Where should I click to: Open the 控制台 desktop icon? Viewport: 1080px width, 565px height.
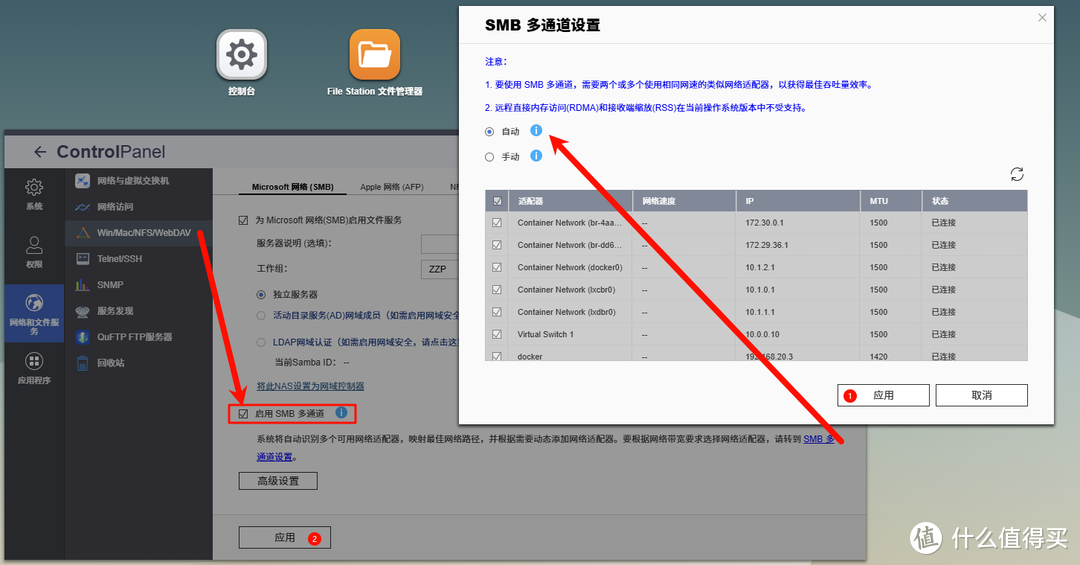(x=241, y=55)
